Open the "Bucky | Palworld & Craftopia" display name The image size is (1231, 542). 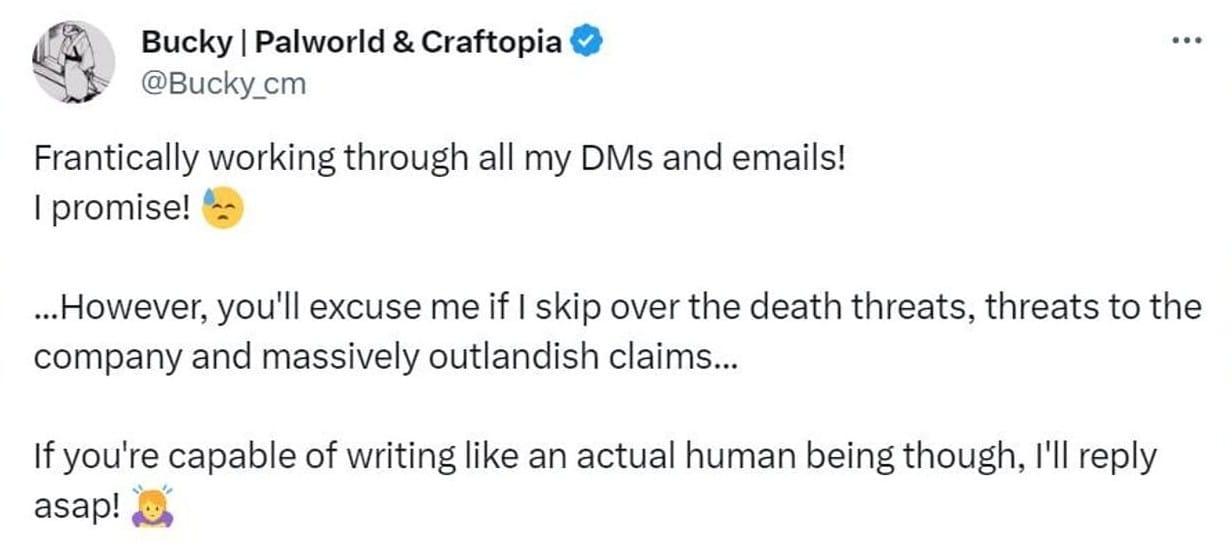[x=351, y=43]
